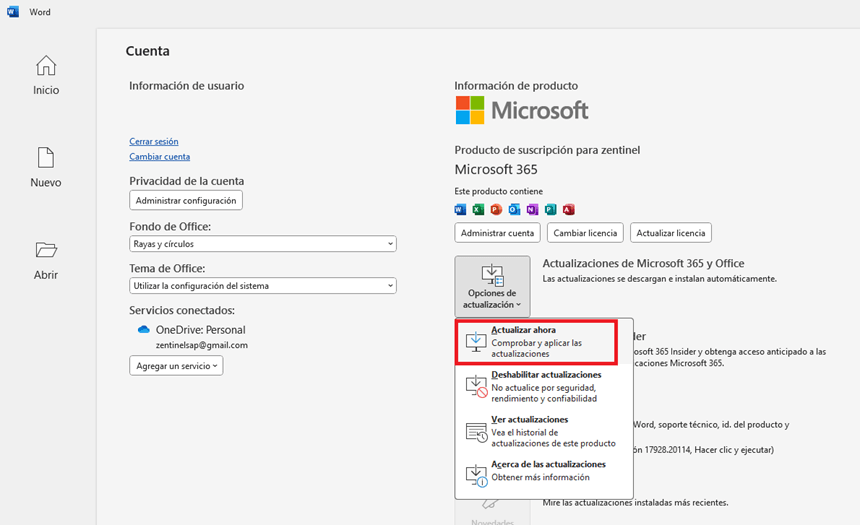Viewport: 860px width, 525px height.
Task: Click the Word app icon under product contents
Action: tap(460, 209)
